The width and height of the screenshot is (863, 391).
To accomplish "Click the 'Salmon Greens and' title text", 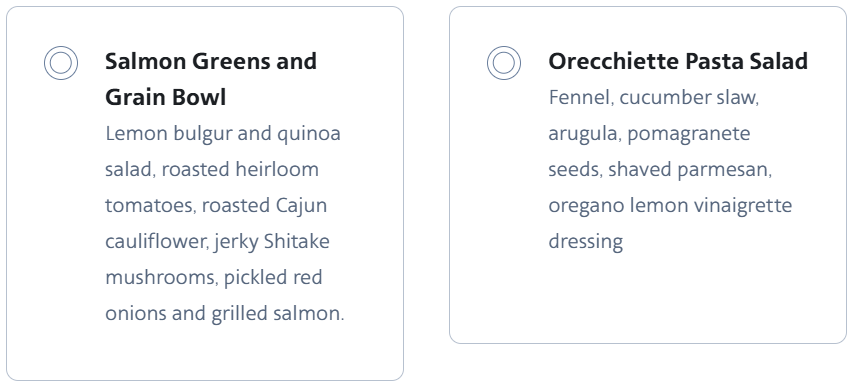I will coord(211,61).
